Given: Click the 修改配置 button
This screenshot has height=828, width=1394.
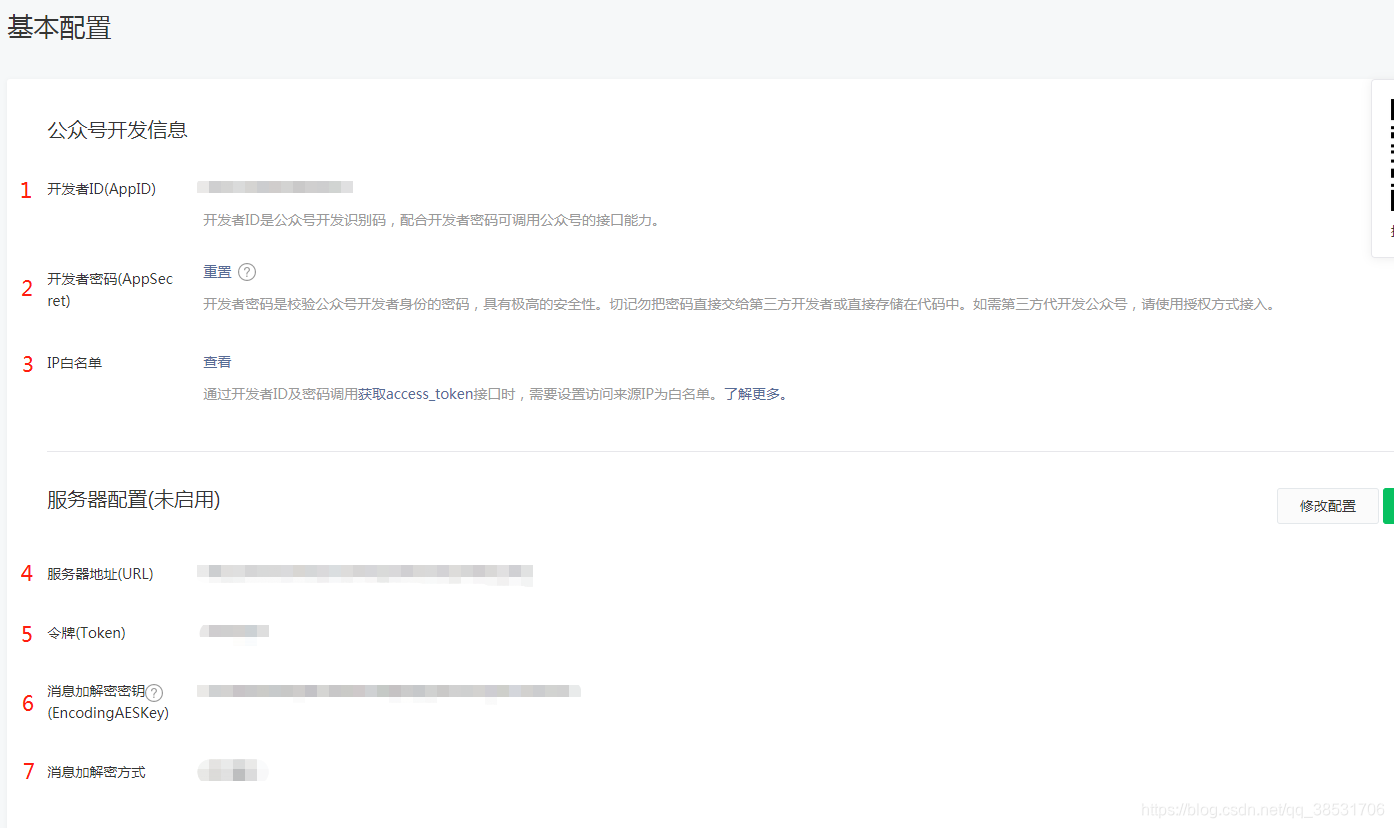Looking at the screenshot, I should click(x=1328, y=506).
